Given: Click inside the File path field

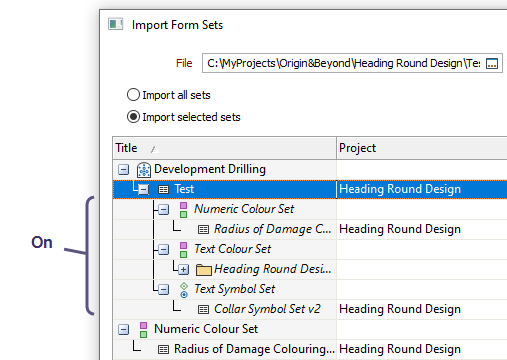Looking at the screenshot, I should pyautogui.click(x=343, y=63).
